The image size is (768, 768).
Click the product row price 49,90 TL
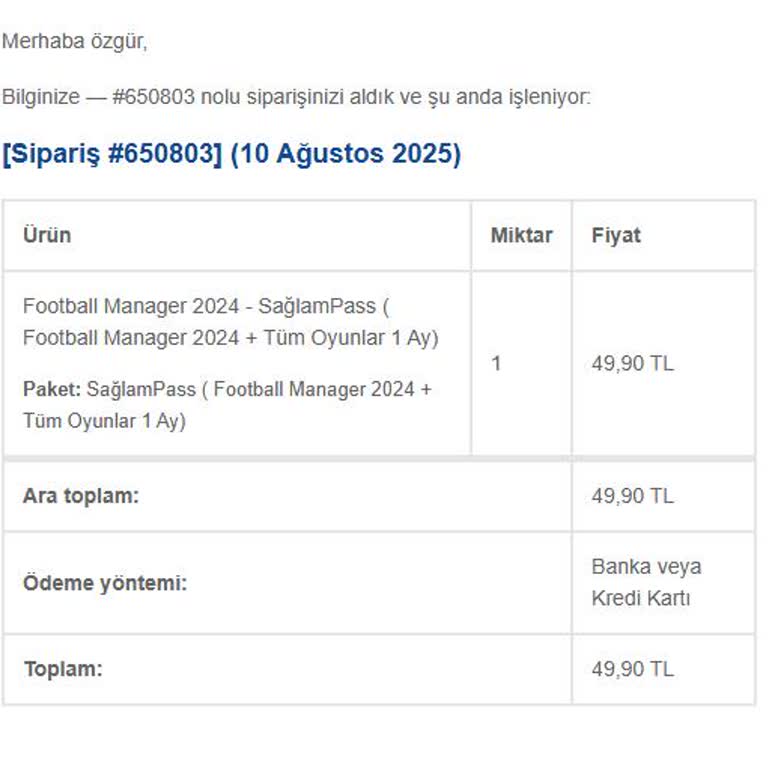(x=633, y=363)
